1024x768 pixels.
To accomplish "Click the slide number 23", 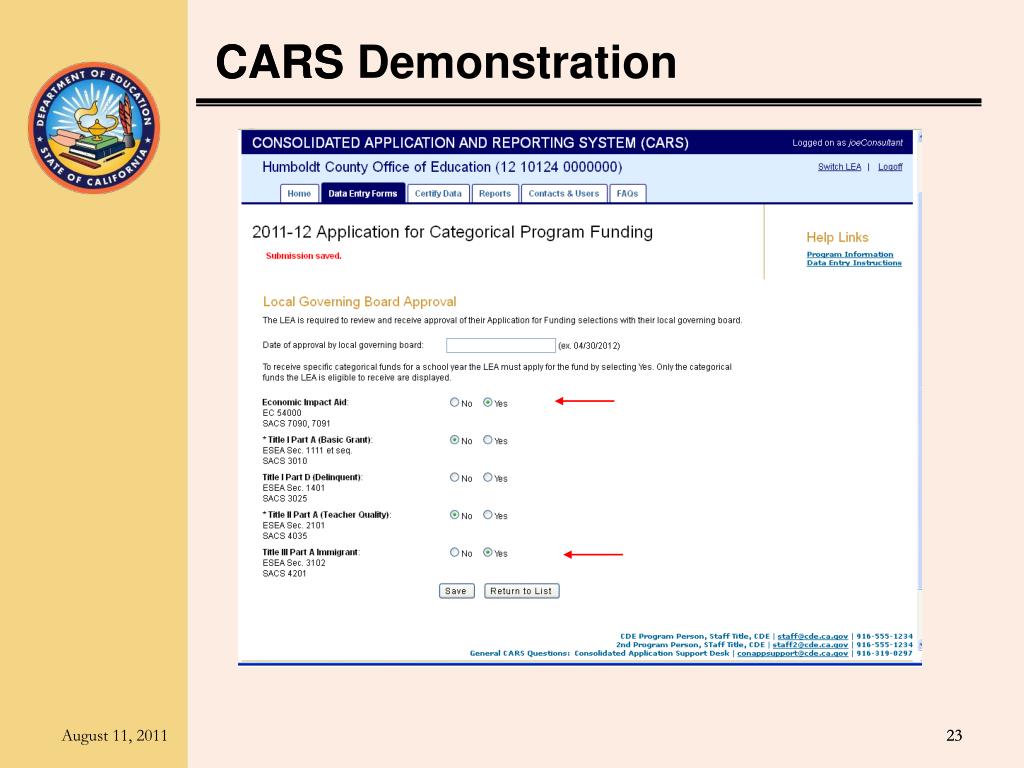I will click(x=954, y=735).
